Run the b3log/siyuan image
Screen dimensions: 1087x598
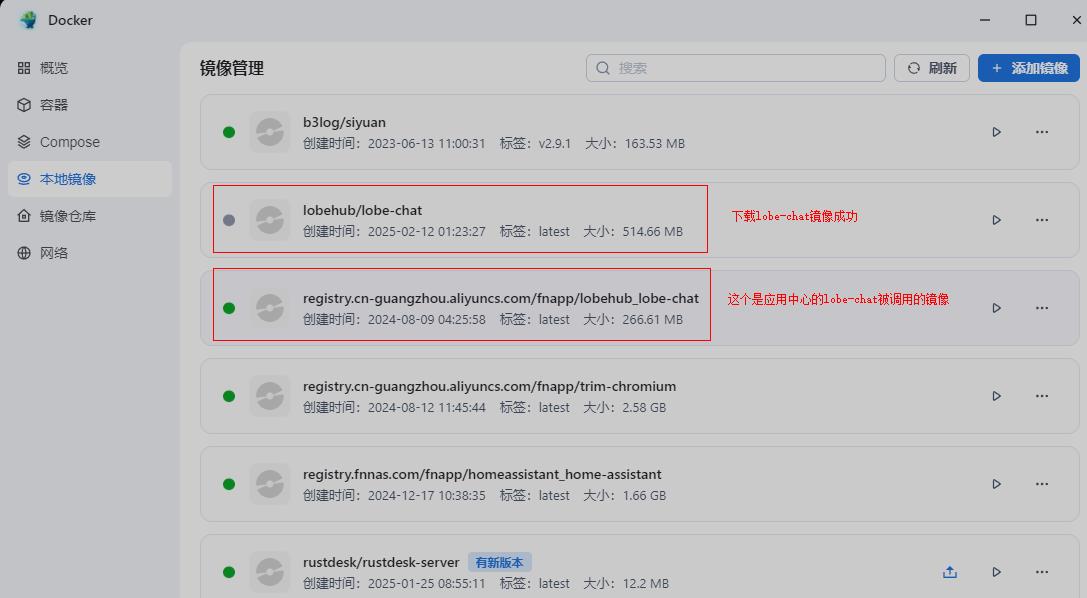point(996,132)
